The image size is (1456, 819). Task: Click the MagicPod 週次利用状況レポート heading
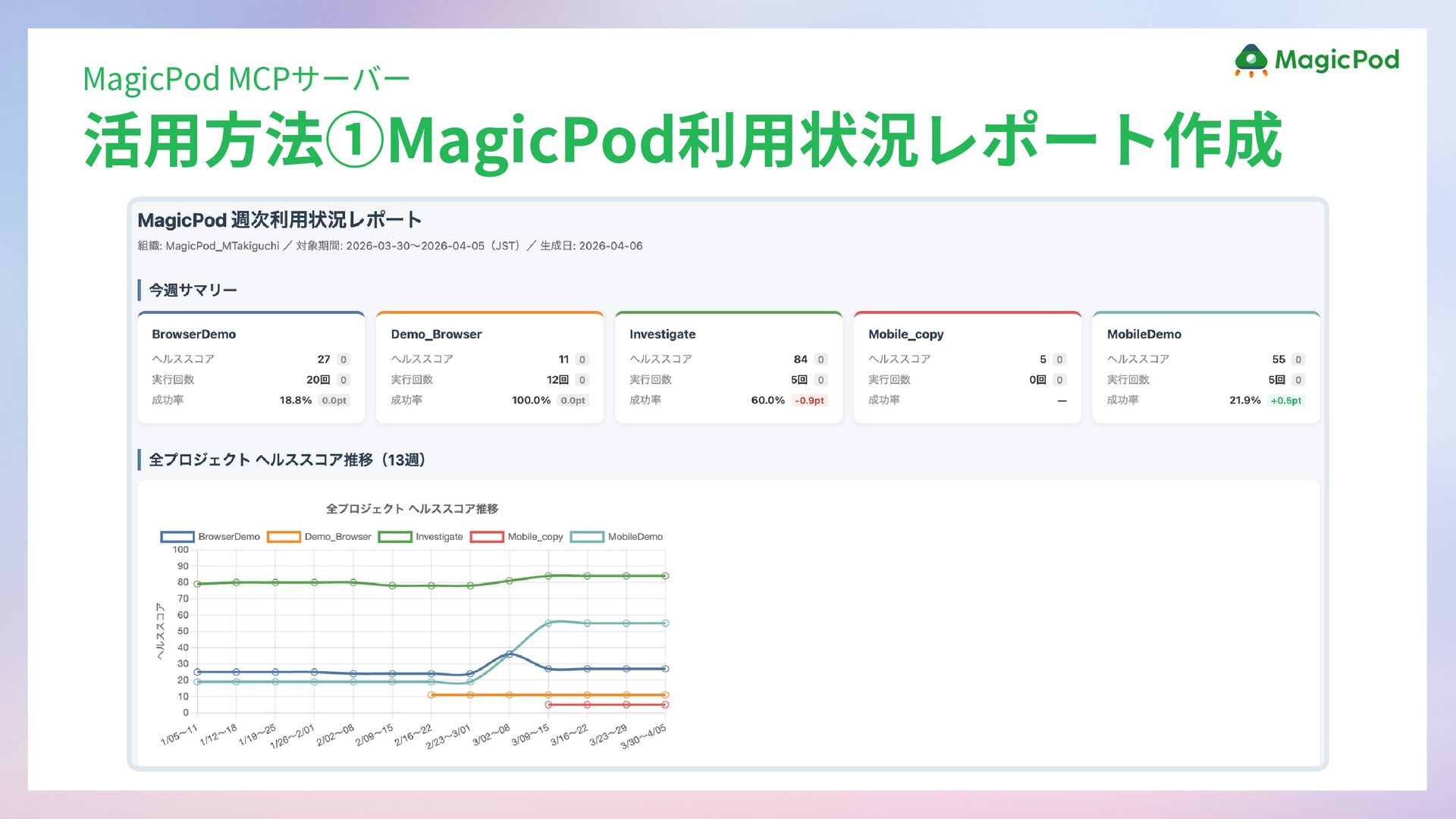pyautogui.click(x=279, y=220)
